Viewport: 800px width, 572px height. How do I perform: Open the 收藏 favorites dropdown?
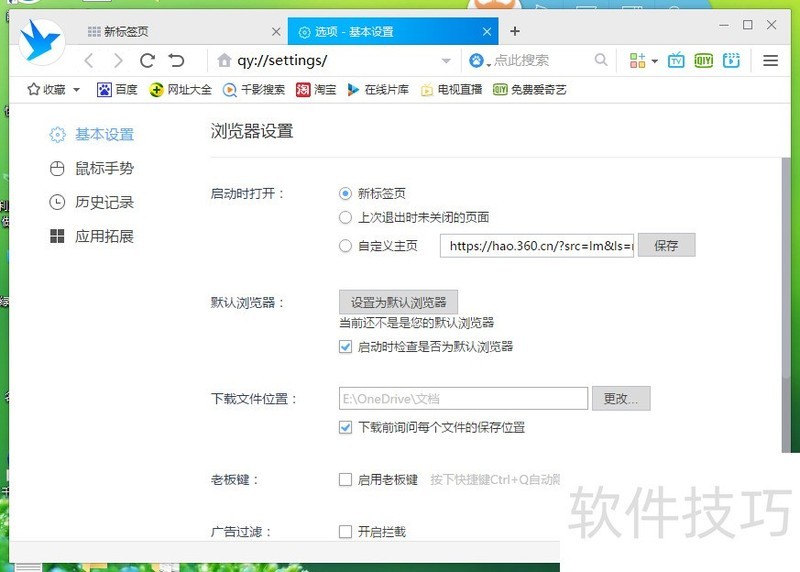[x=54, y=90]
